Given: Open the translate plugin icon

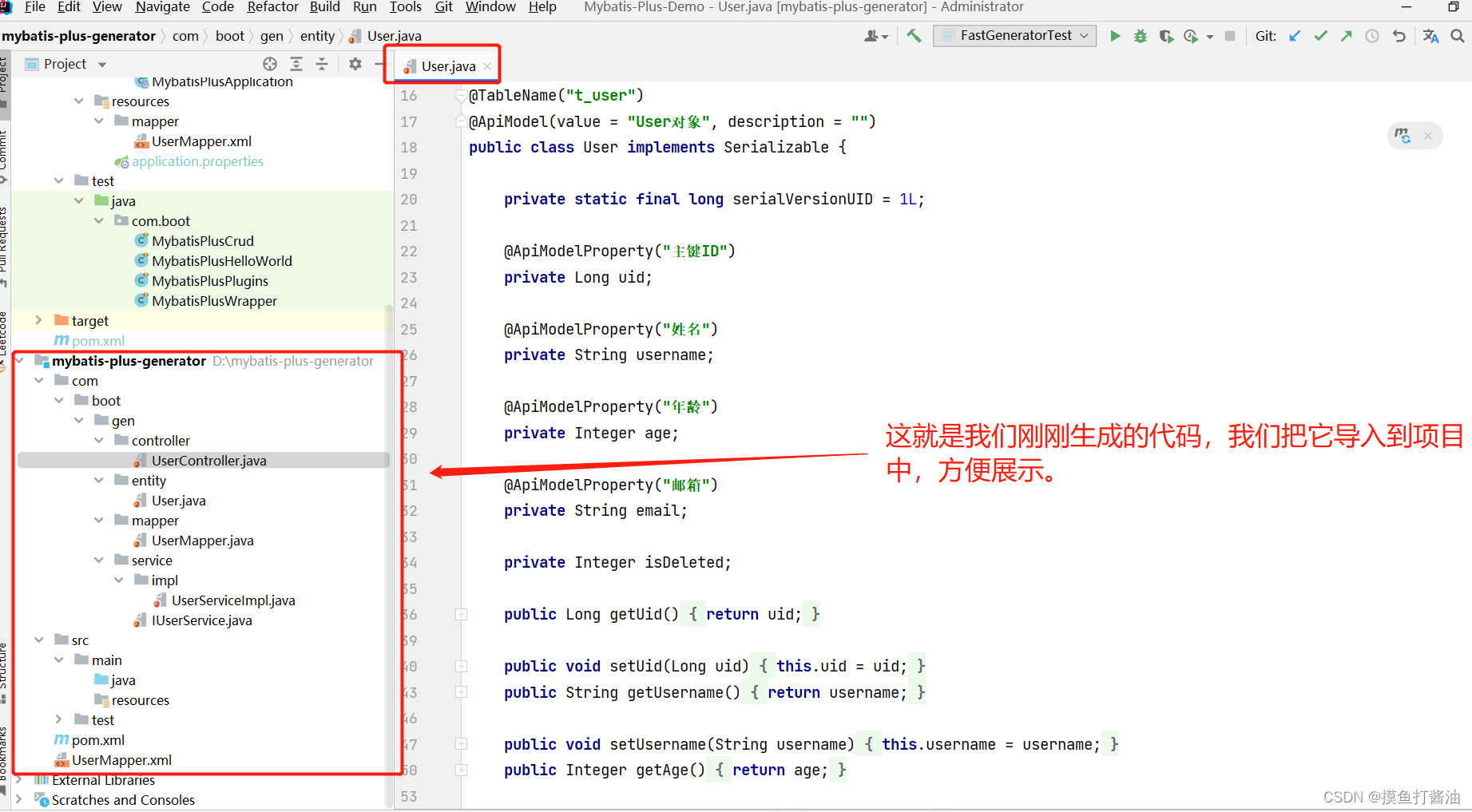Looking at the screenshot, I should pos(1430,36).
